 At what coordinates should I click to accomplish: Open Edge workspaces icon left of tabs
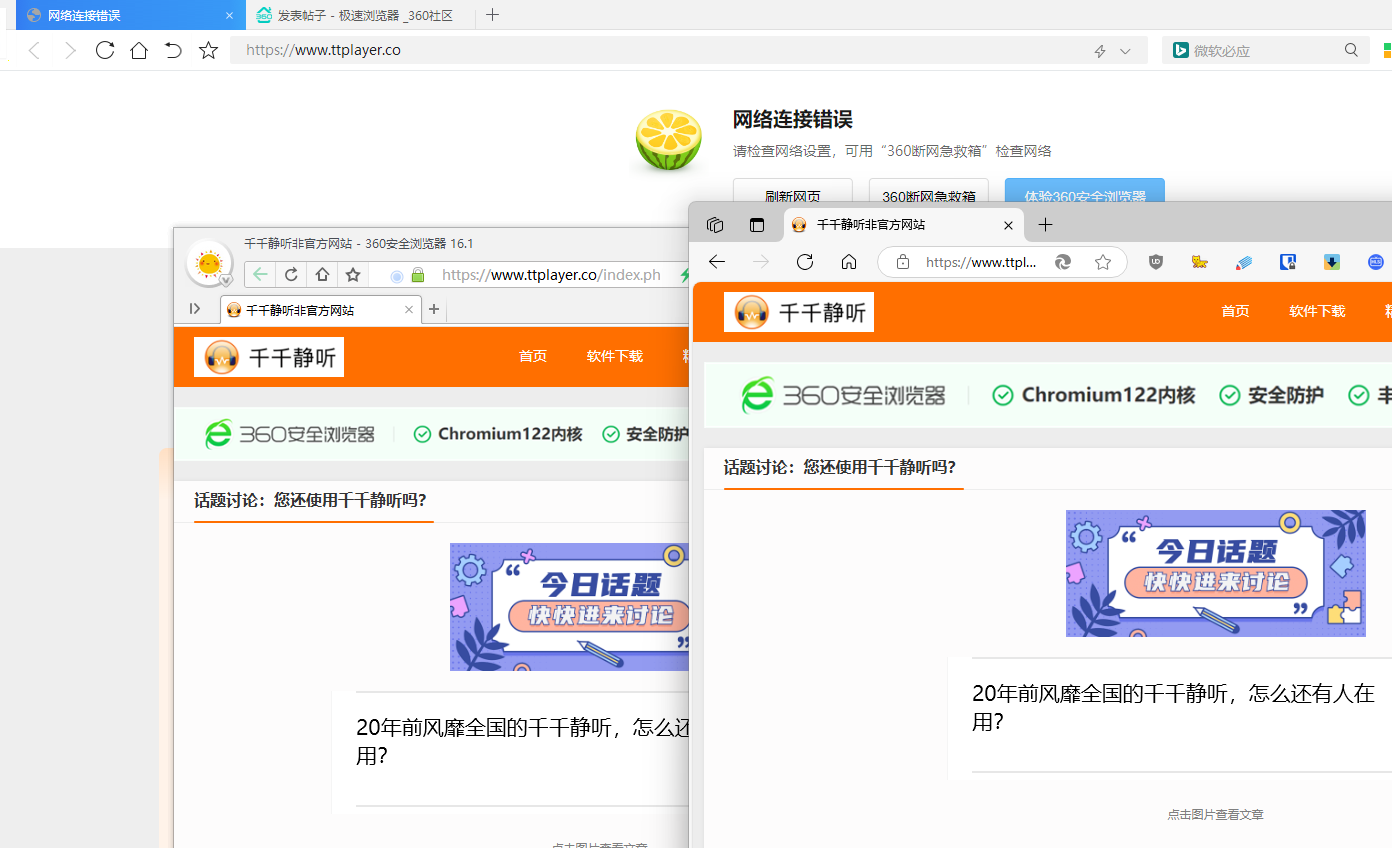click(x=715, y=225)
